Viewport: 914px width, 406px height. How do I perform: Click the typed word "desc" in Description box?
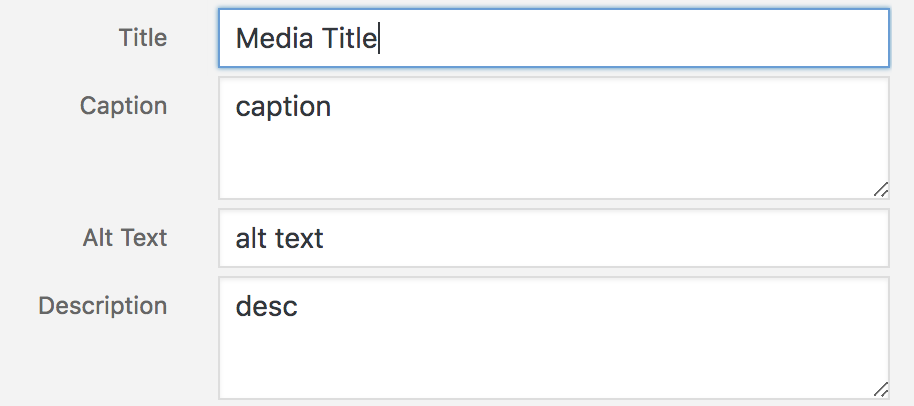(267, 306)
